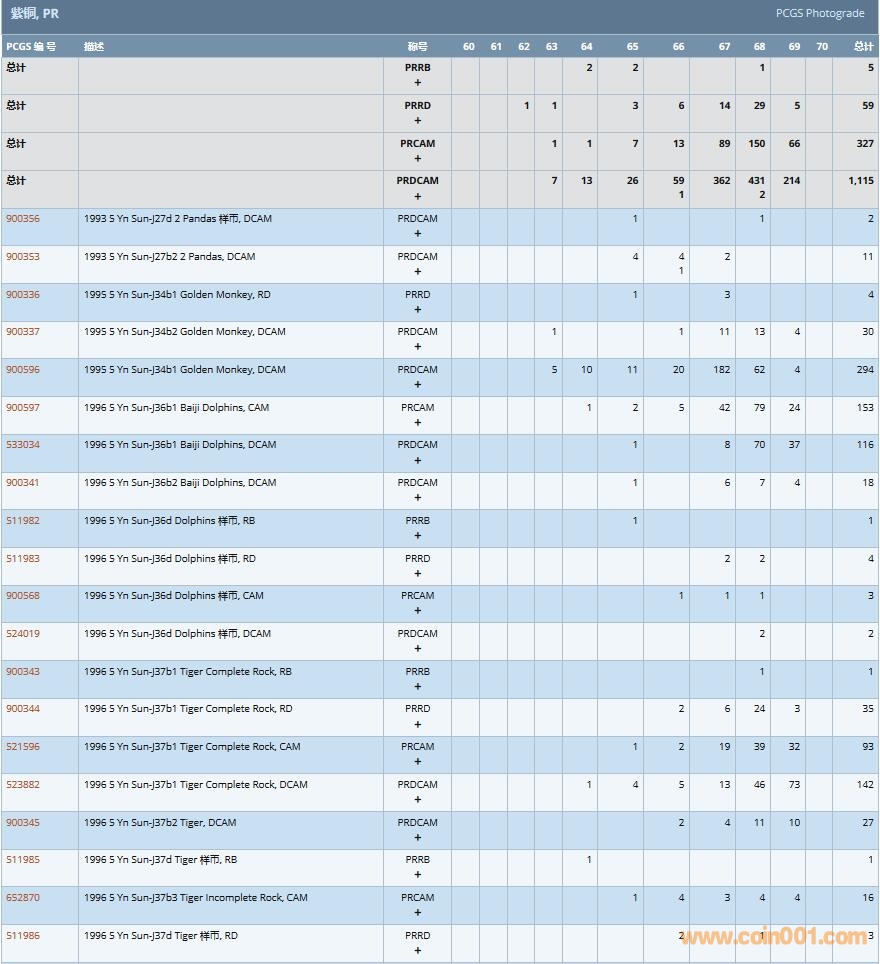The image size is (880, 964).
Task: Open PCGS number 533034 Baiji Dolphins
Action: [x=23, y=445]
